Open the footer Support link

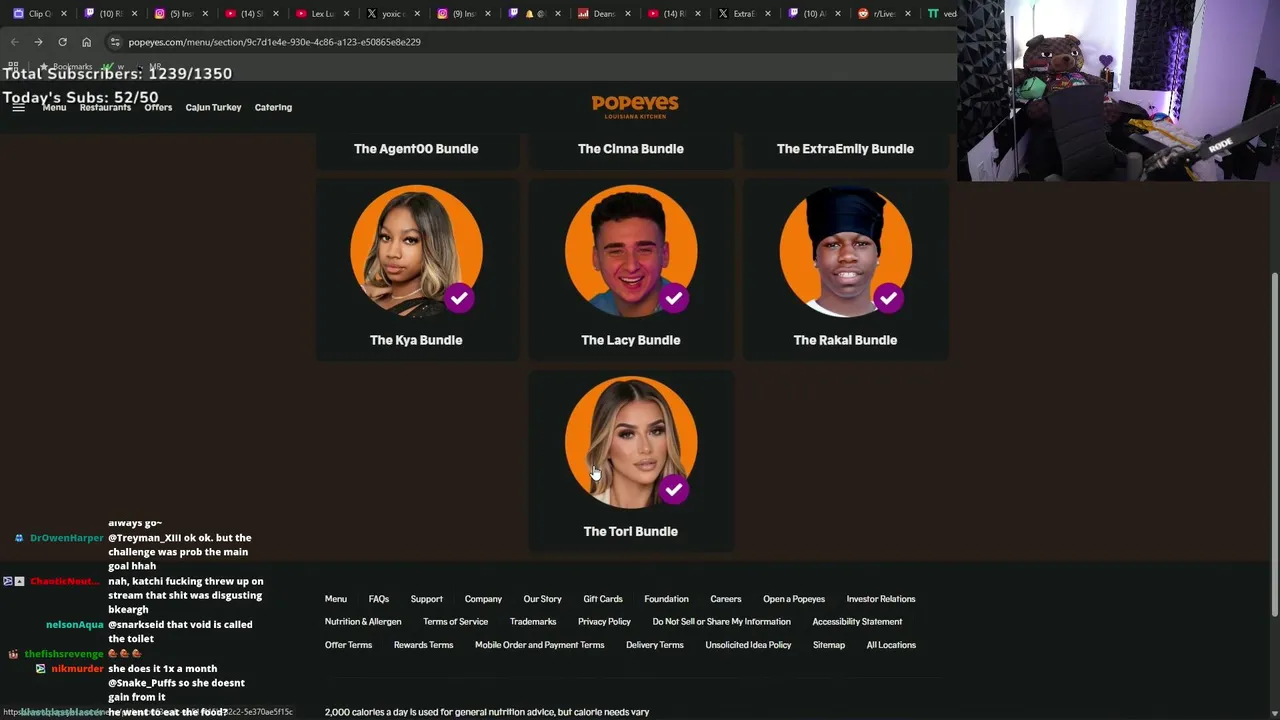pyautogui.click(x=426, y=599)
